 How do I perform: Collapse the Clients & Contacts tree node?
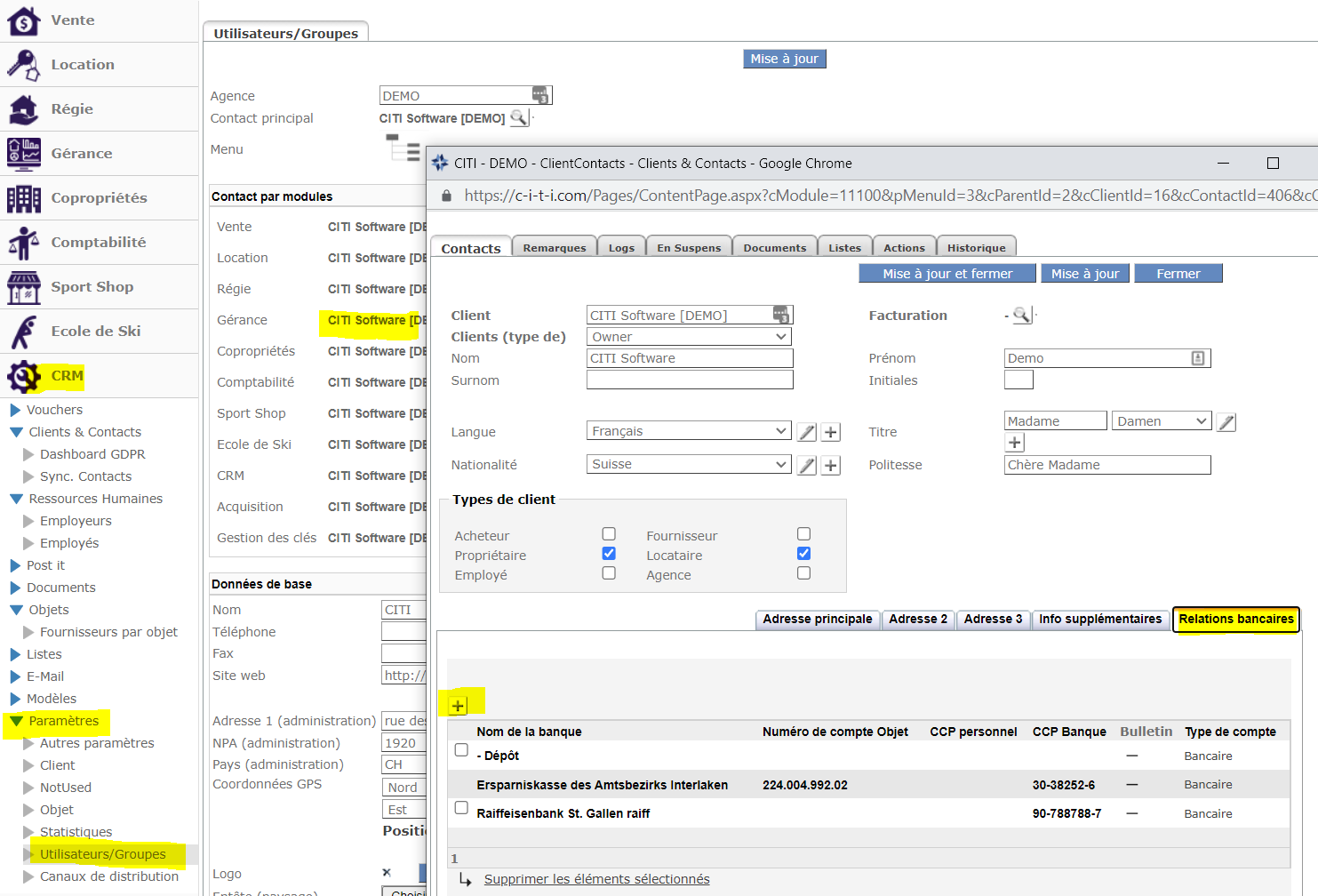(16, 432)
